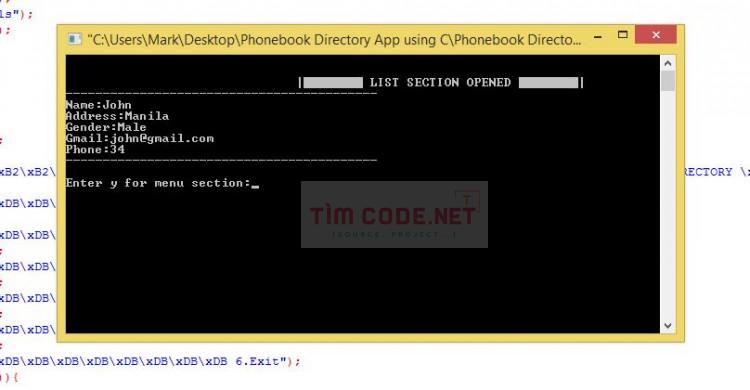
Task: Close the Phonebook Directory console window
Action: 656,35
